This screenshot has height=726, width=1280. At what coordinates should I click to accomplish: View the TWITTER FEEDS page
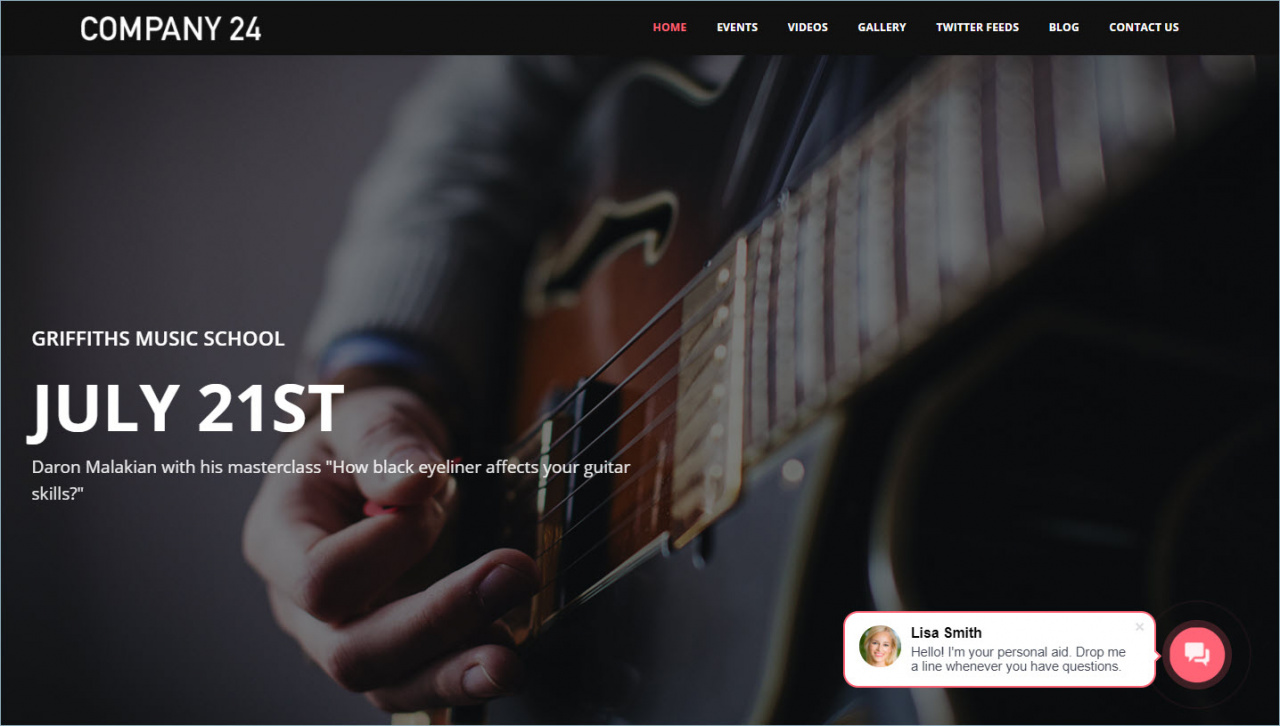[977, 27]
